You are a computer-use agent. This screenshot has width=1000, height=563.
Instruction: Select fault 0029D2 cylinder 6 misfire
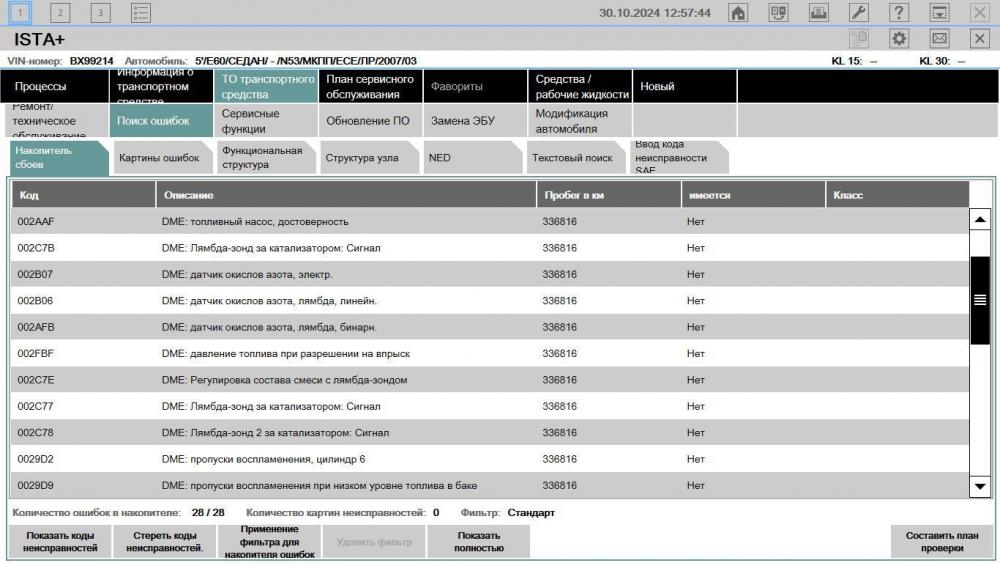click(x=489, y=459)
